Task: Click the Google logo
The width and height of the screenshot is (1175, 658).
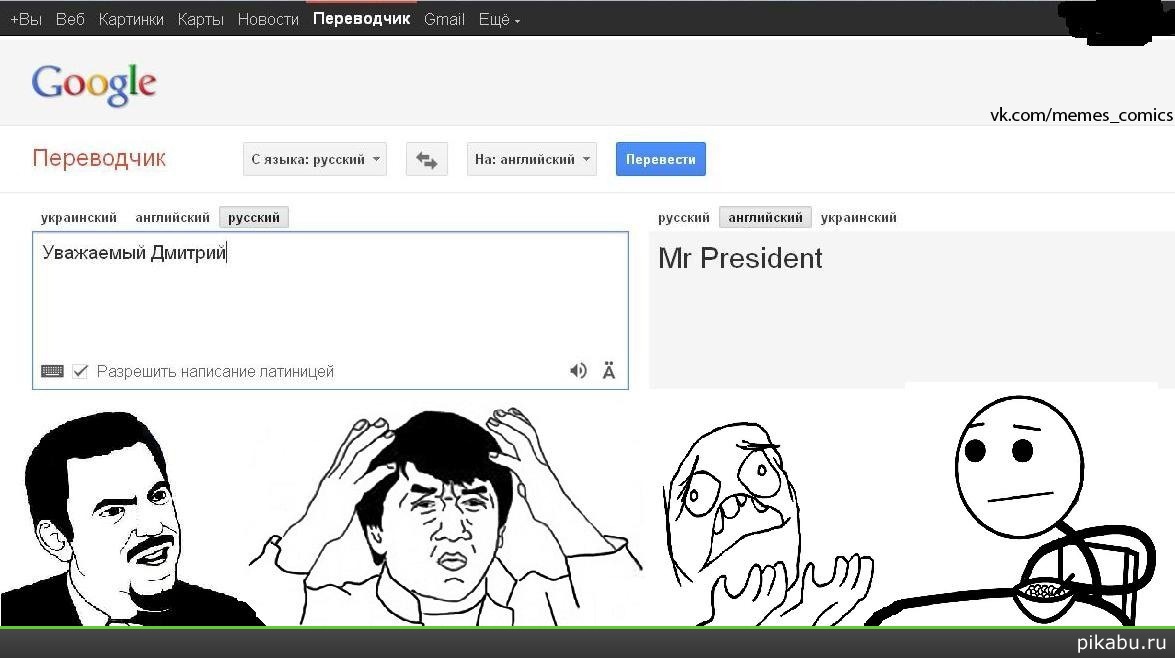Action: [94, 84]
